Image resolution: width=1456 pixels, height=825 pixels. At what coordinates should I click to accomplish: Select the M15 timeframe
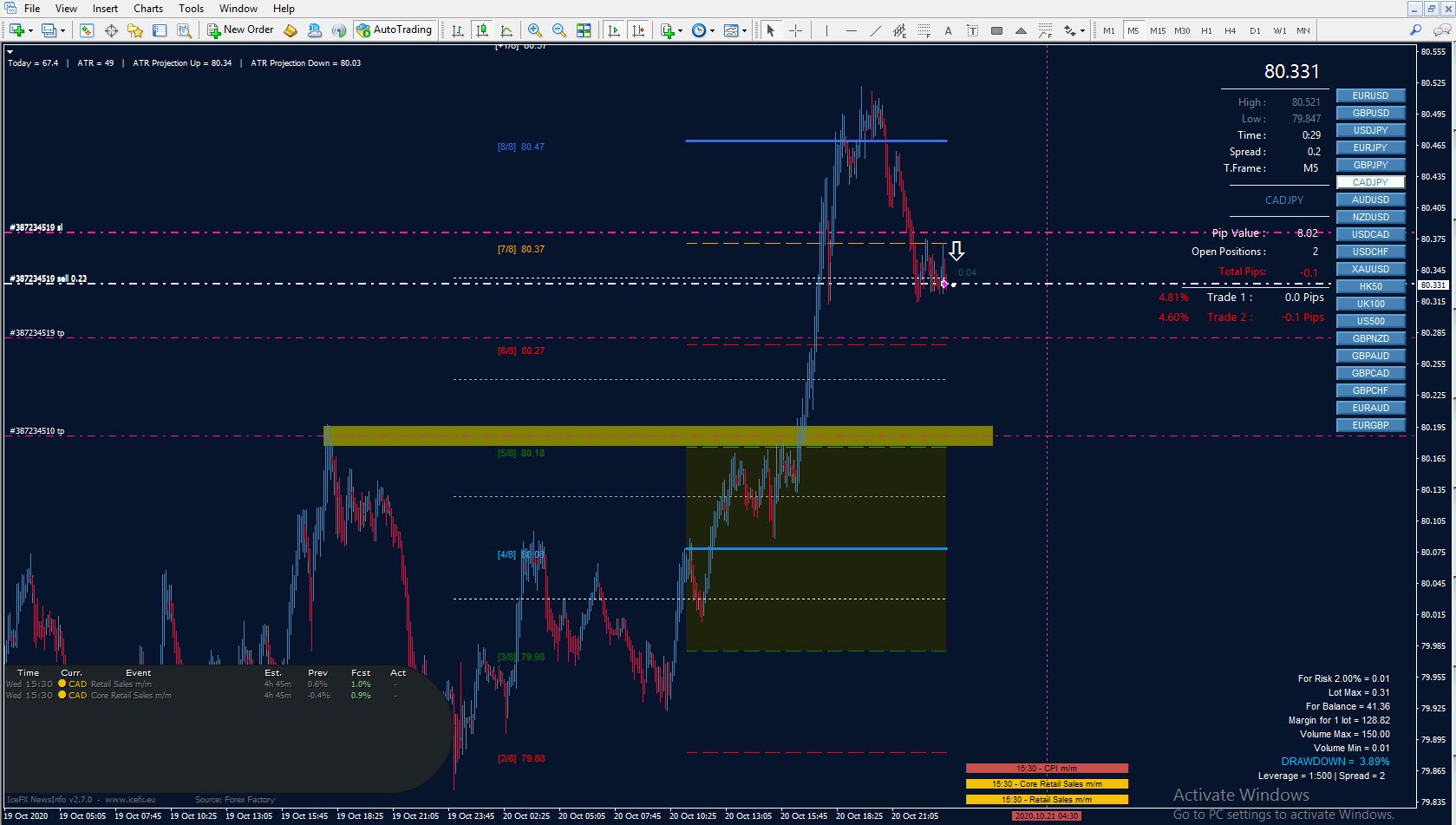(x=1158, y=30)
